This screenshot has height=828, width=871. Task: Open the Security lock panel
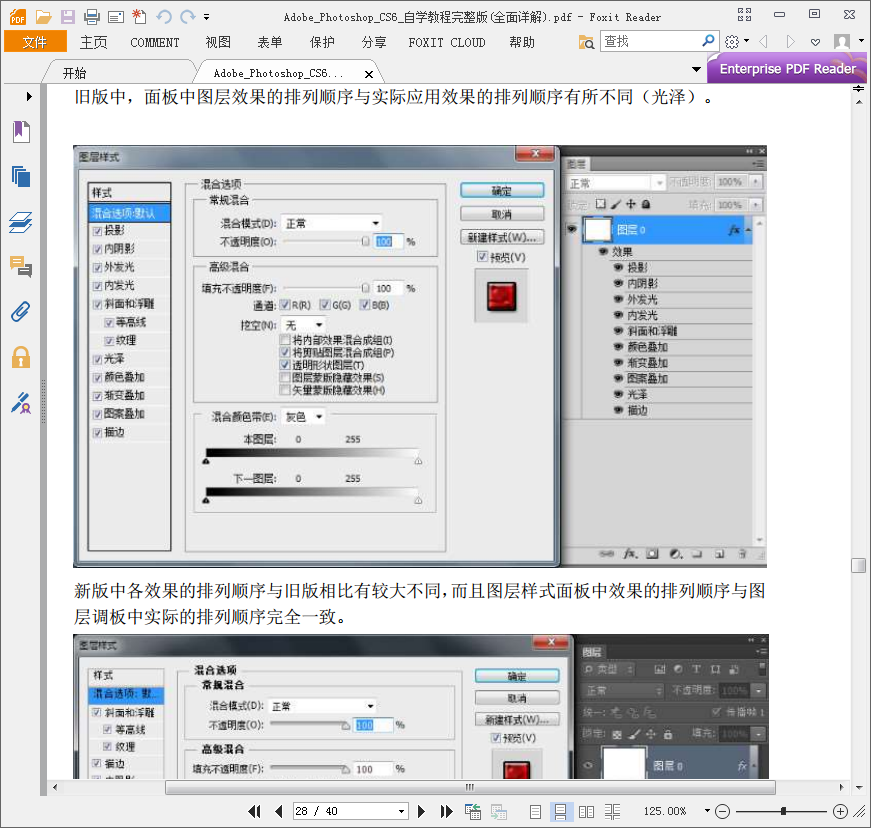21,357
